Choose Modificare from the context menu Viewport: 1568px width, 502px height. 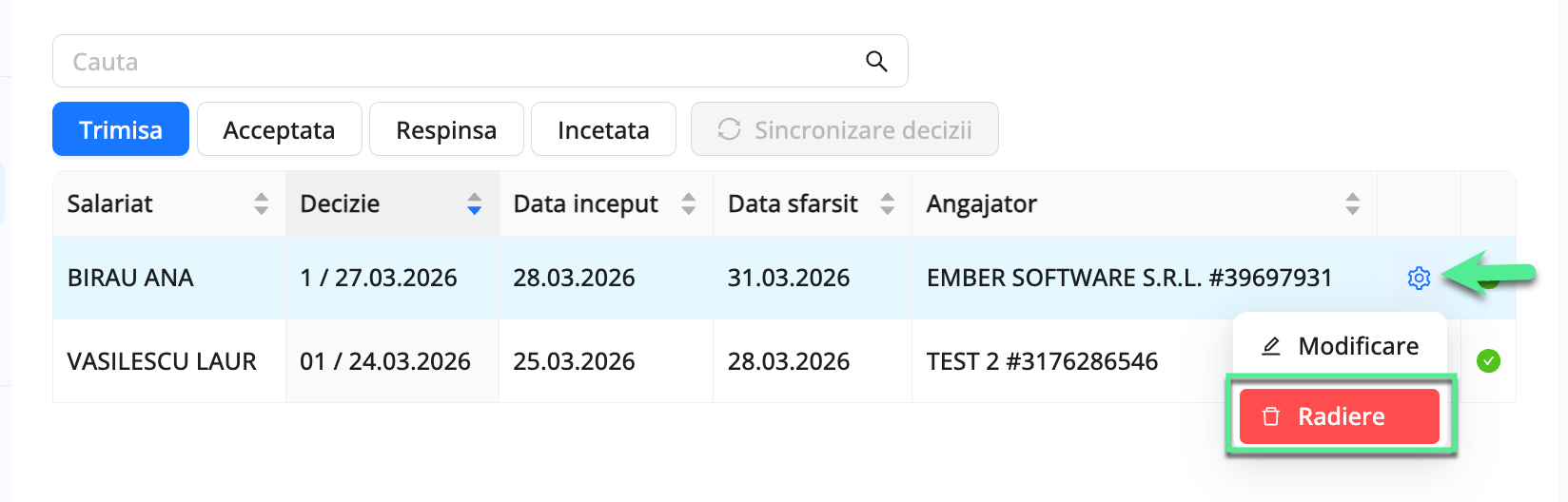pyautogui.click(x=1358, y=346)
